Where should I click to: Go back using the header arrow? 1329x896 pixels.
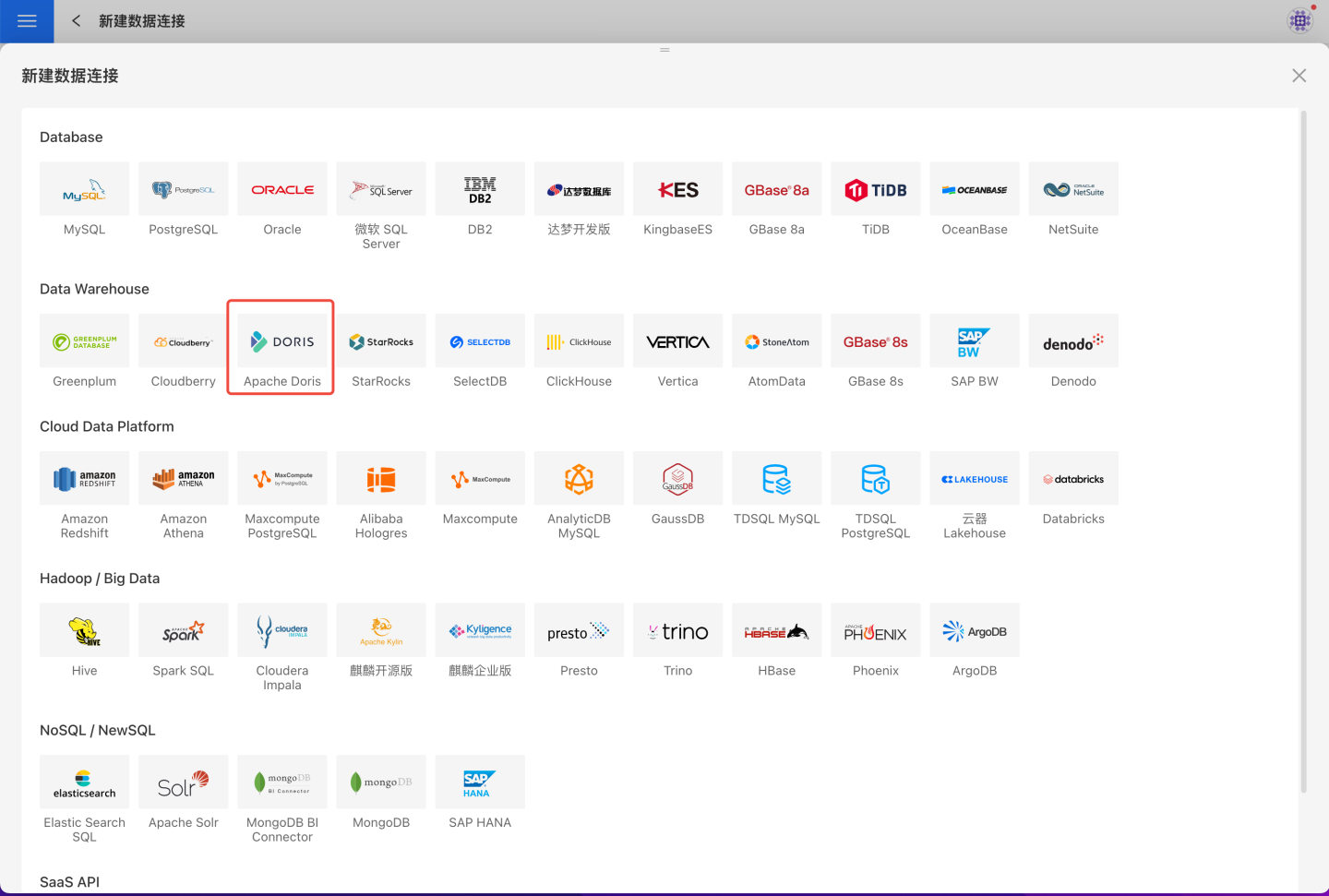[77, 21]
